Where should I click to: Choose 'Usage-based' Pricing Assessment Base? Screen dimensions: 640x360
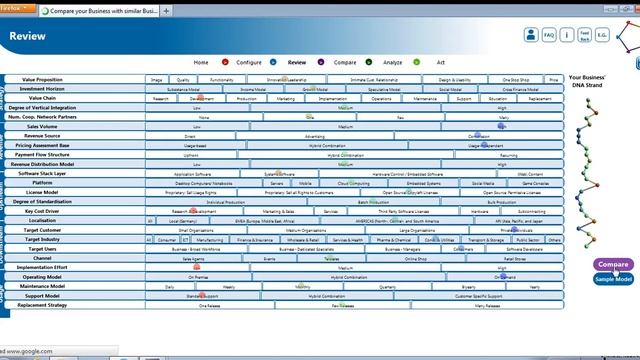[196, 146]
